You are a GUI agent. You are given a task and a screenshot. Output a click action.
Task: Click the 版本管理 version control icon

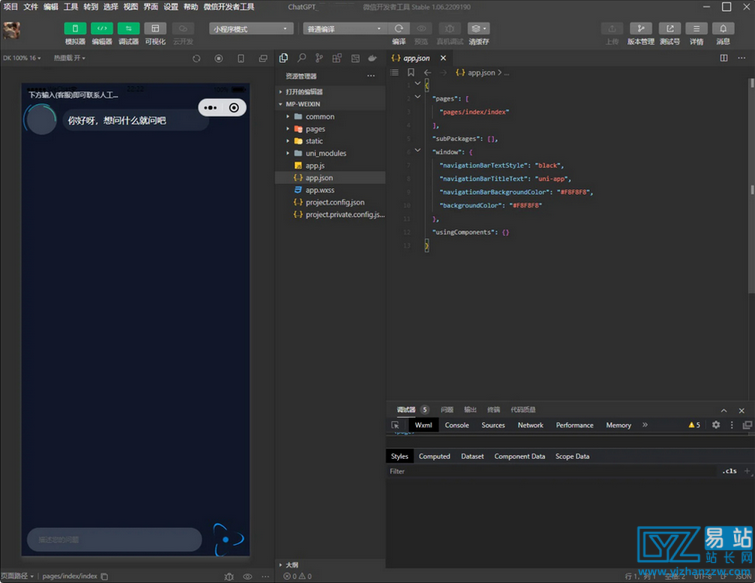[640, 29]
